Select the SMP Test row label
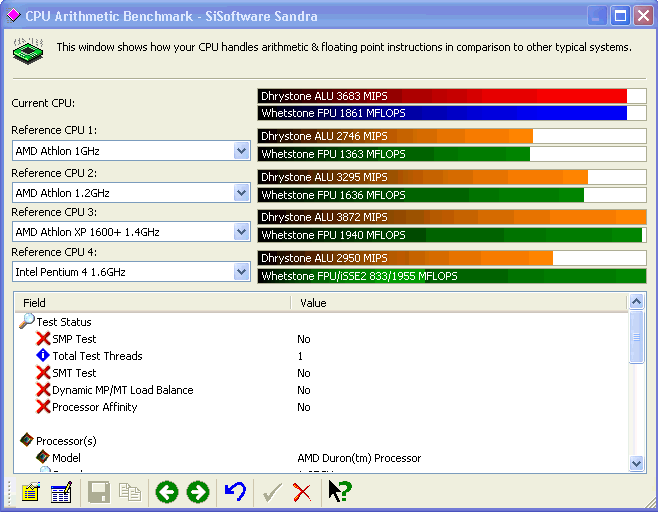 coord(74,339)
